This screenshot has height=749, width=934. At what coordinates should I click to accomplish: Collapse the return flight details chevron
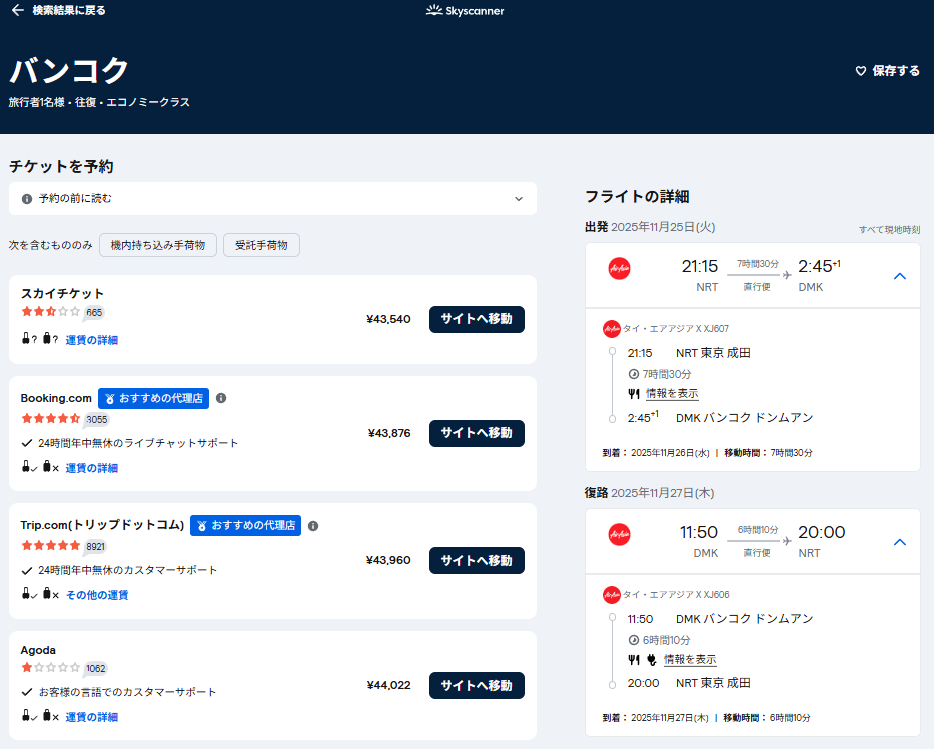tap(899, 542)
